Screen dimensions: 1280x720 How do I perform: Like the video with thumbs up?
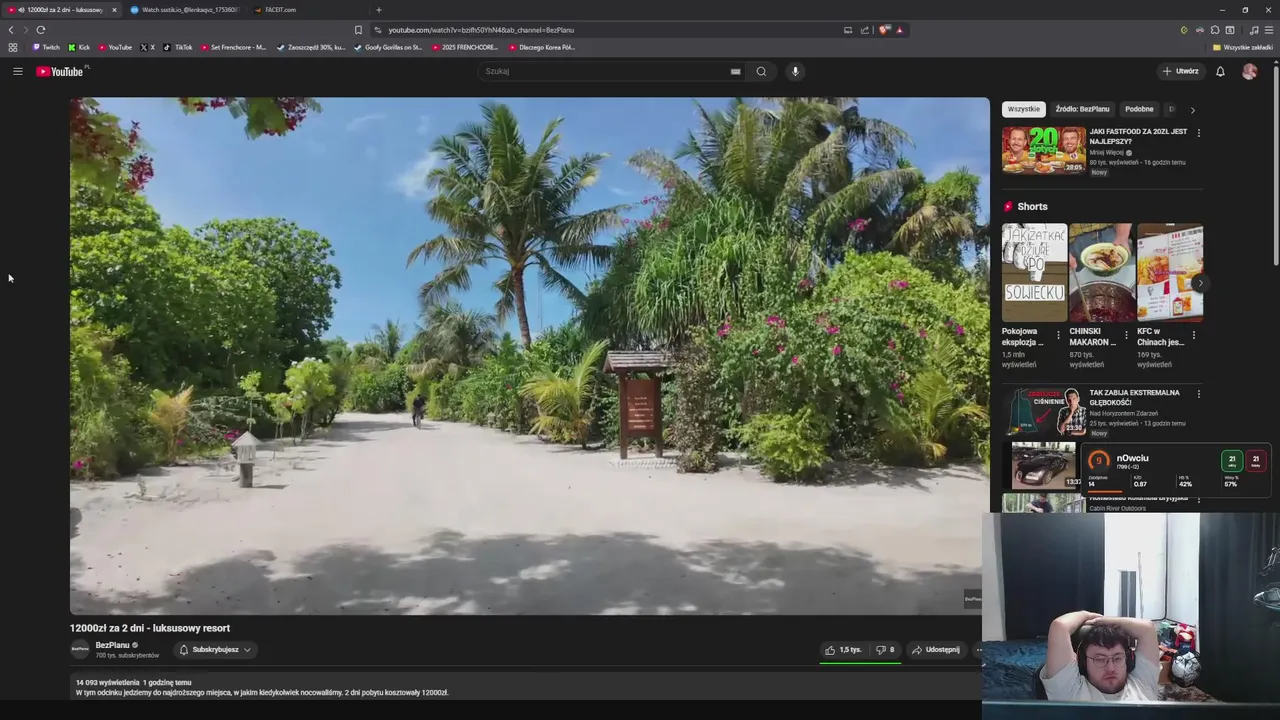(x=844, y=650)
